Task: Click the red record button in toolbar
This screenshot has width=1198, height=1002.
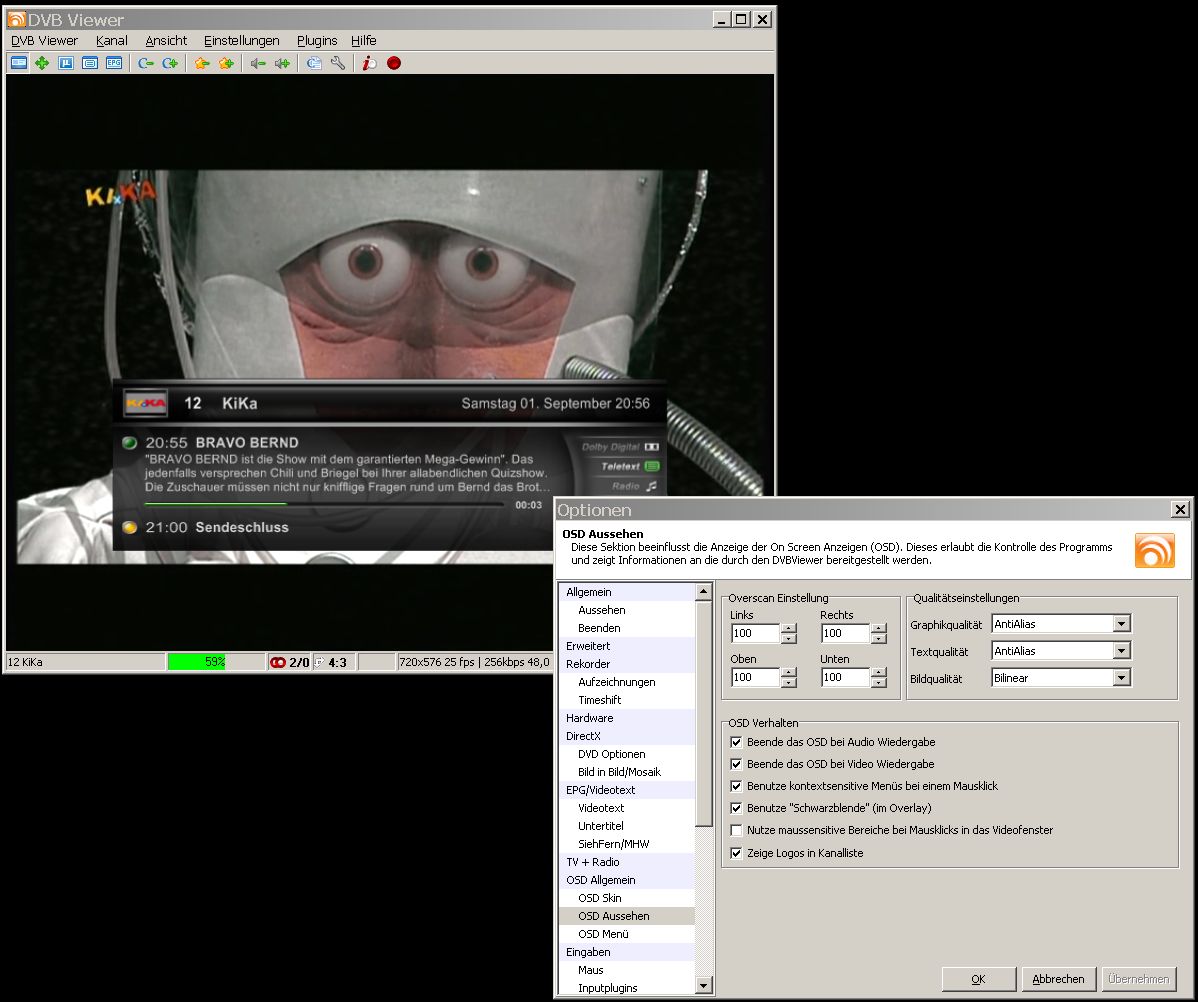Action: tap(394, 63)
